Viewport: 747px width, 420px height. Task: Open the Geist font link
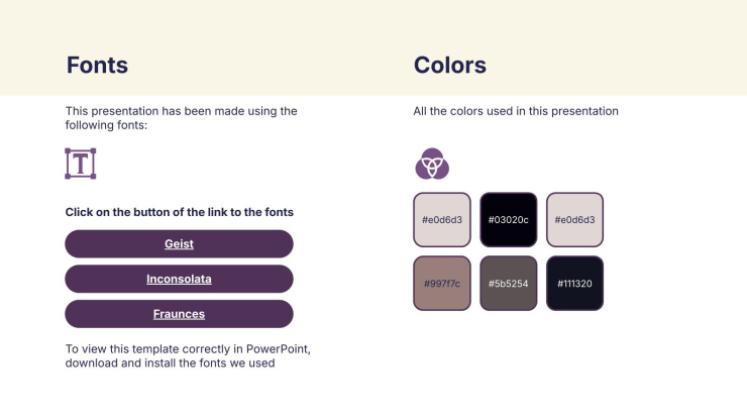179,244
